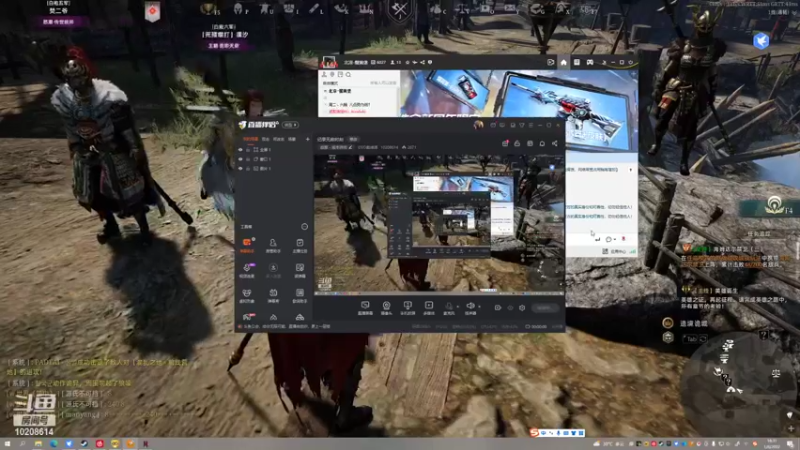The width and height of the screenshot is (800, 450).
Task: Click the user avatar in streaming app title bar
Action: click(x=478, y=125)
